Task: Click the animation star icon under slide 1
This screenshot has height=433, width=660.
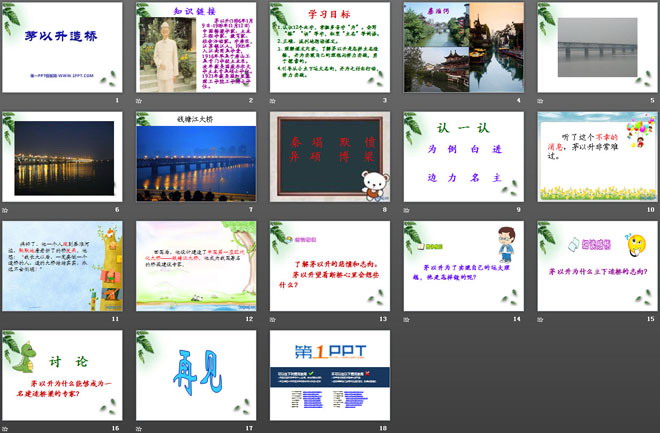Action: (x=7, y=101)
